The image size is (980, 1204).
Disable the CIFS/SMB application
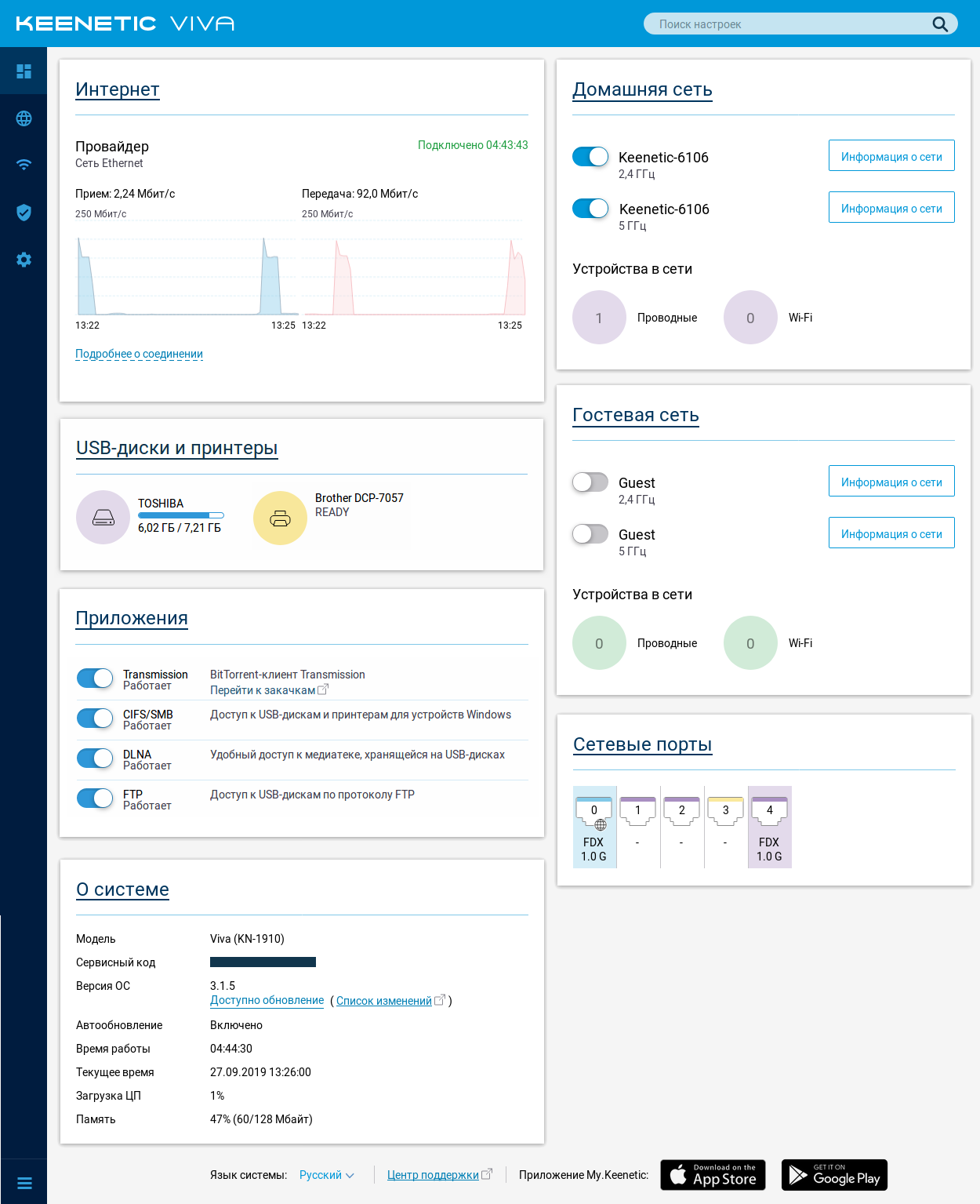click(95, 718)
